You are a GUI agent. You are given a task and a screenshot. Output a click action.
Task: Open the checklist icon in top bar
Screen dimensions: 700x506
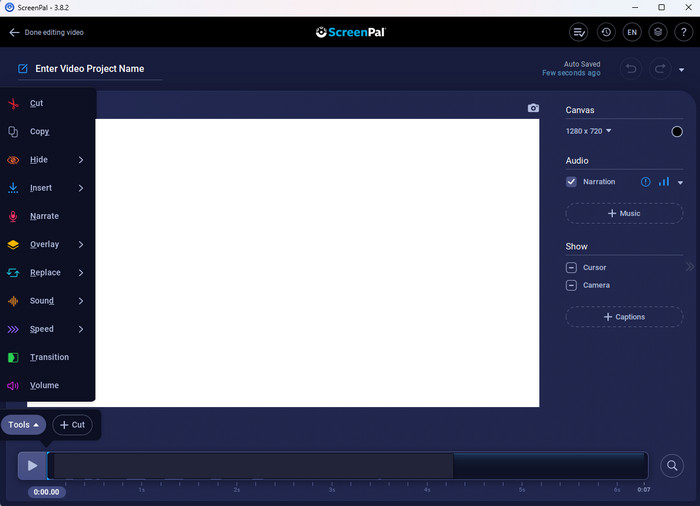[579, 32]
